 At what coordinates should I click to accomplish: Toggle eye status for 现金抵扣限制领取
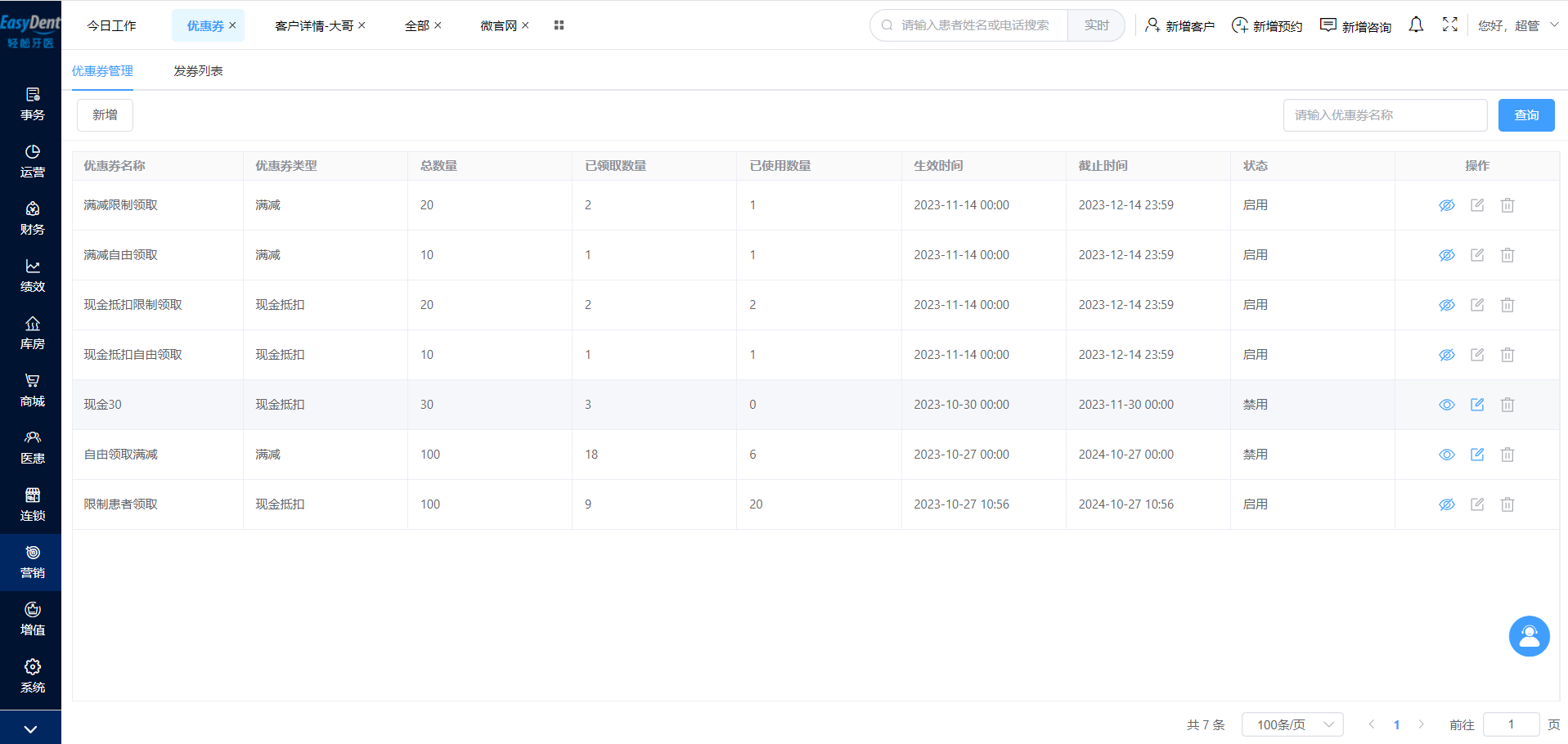coord(1447,305)
